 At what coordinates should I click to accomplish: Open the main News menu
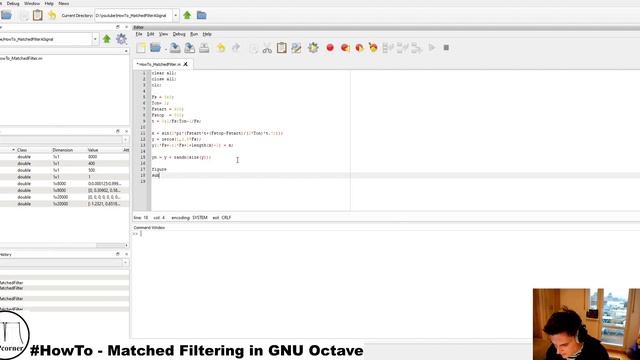64,3
